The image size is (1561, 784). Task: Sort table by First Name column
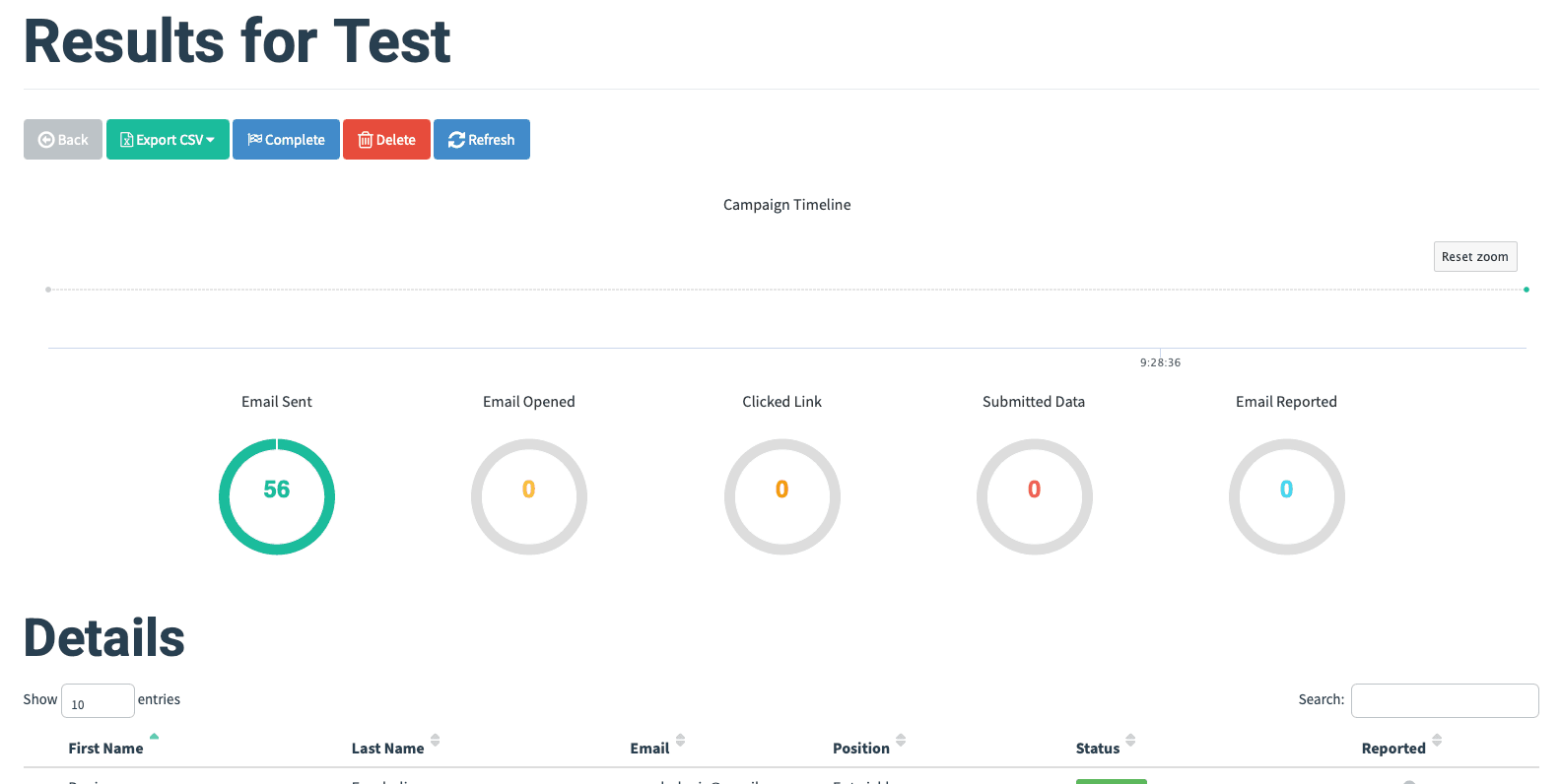(106, 749)
